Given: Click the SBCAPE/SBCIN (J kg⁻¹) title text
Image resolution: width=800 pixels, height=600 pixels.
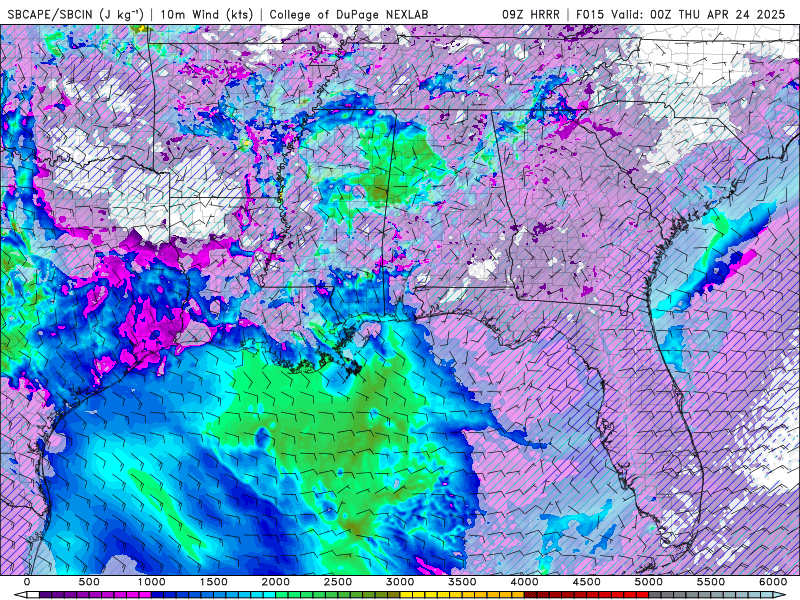Looking at the screenshot, I should [76, 14].
